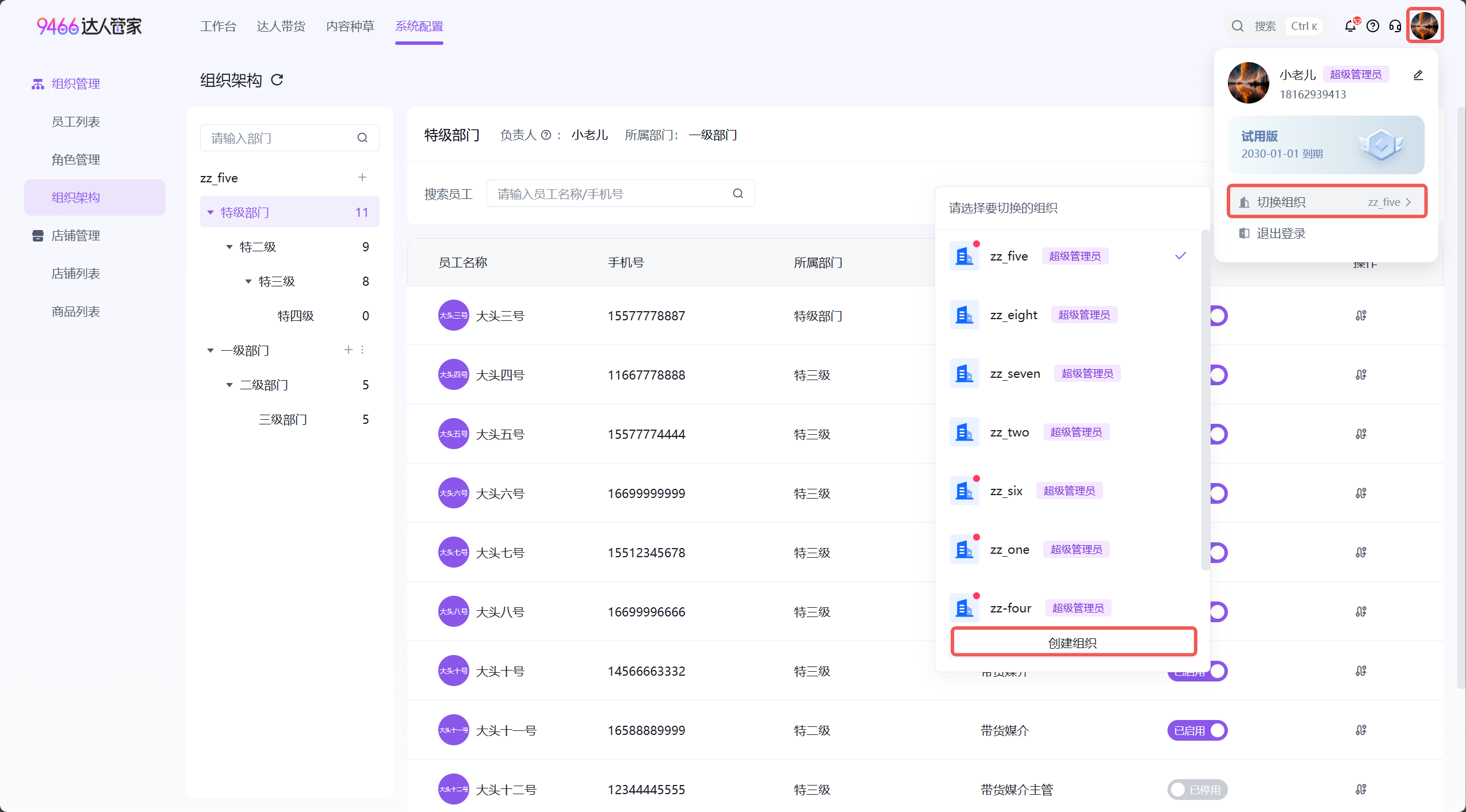Click the organization list scrollbar
The width and height of the screenshot is (1466, 812).
coord(1205,400)
